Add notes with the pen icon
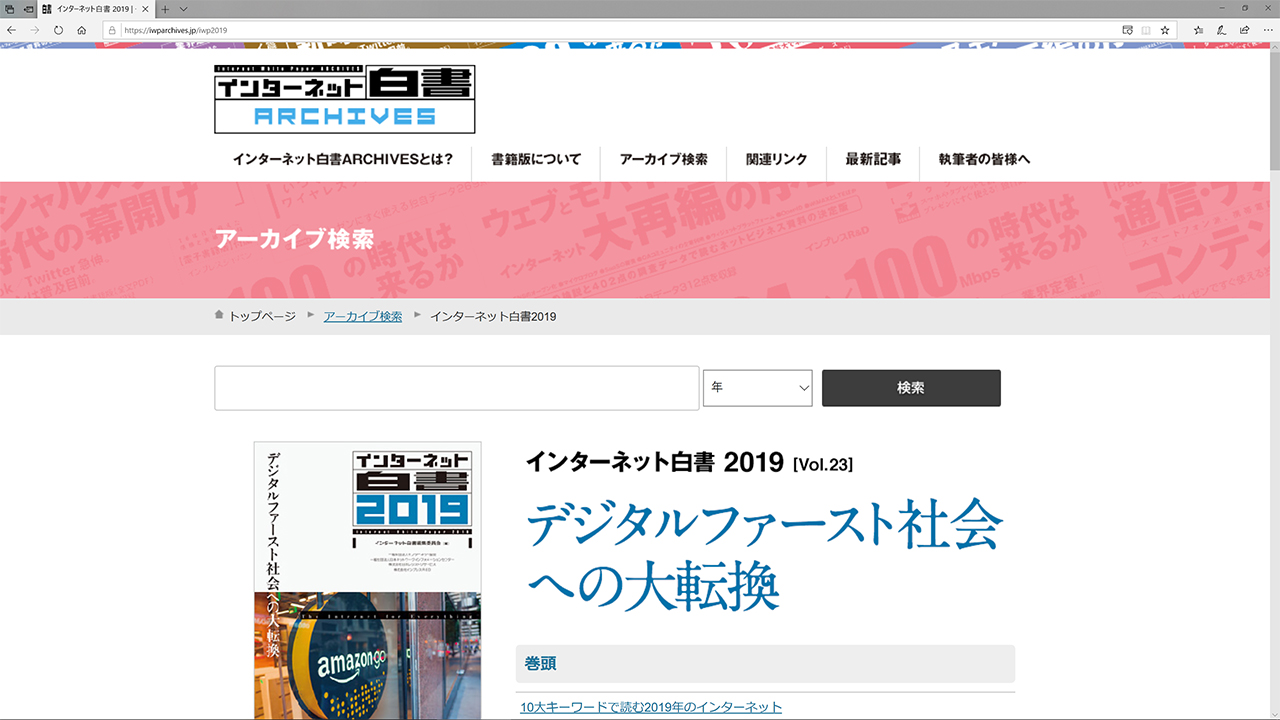1280x720 pixels. (x=1221, y=30)
